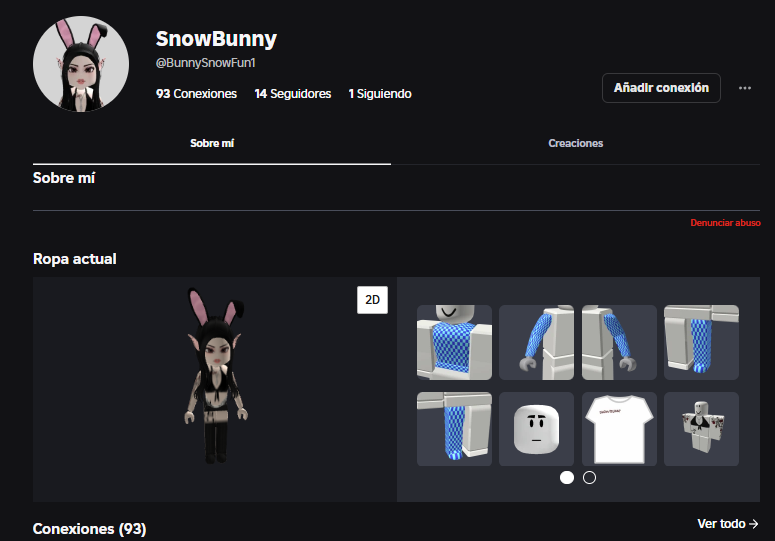The image size is (775, 541).
Task: Click the Conexiones (93) heading
Action: (x=89, y=529)
